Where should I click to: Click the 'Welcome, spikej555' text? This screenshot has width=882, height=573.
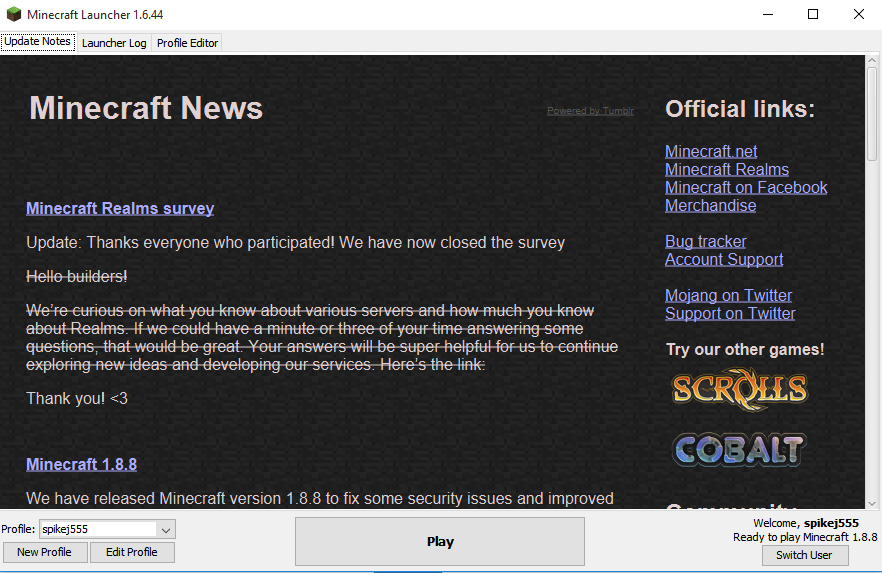pos(806,523)
